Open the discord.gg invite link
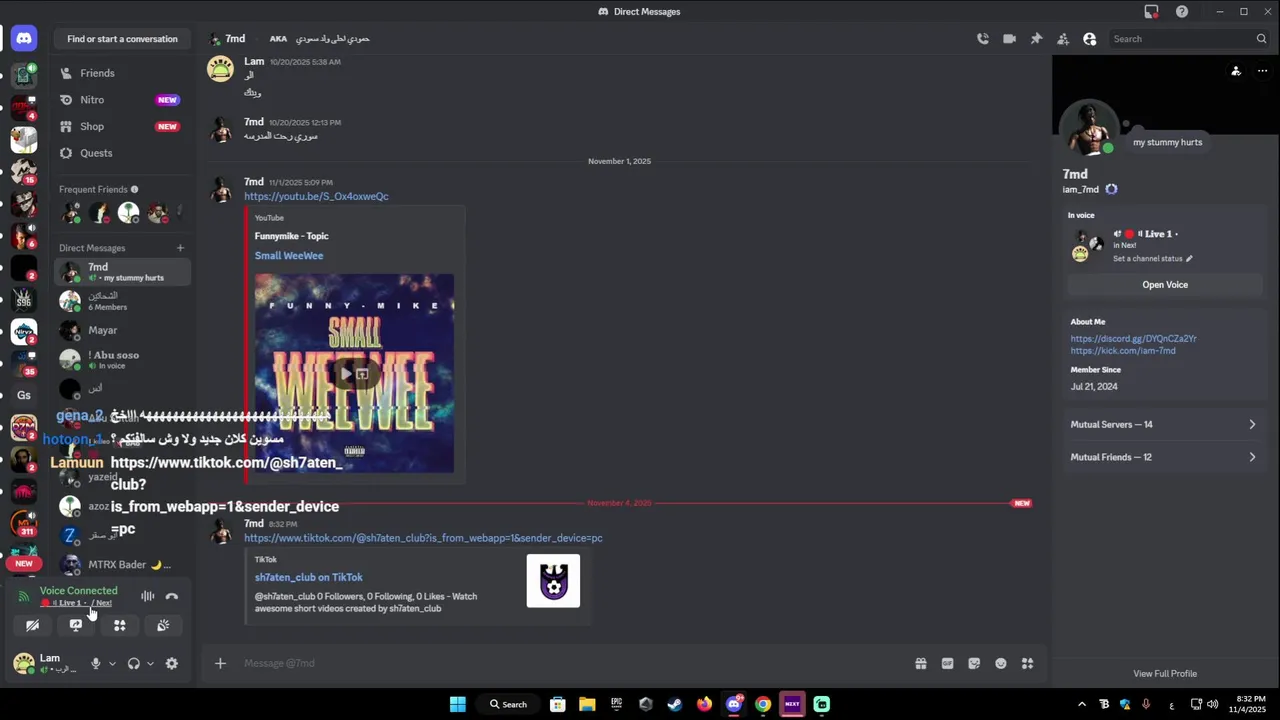The width and height of the screenshot is (1280, 720). pos(1133,339)
